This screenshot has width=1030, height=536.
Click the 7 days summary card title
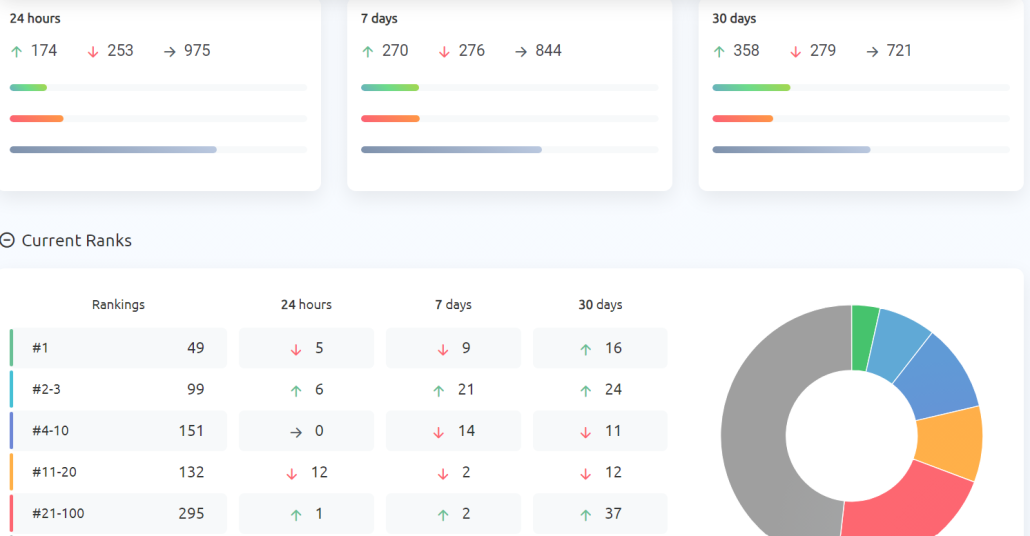pyautogui.click(x=379, y=18)
